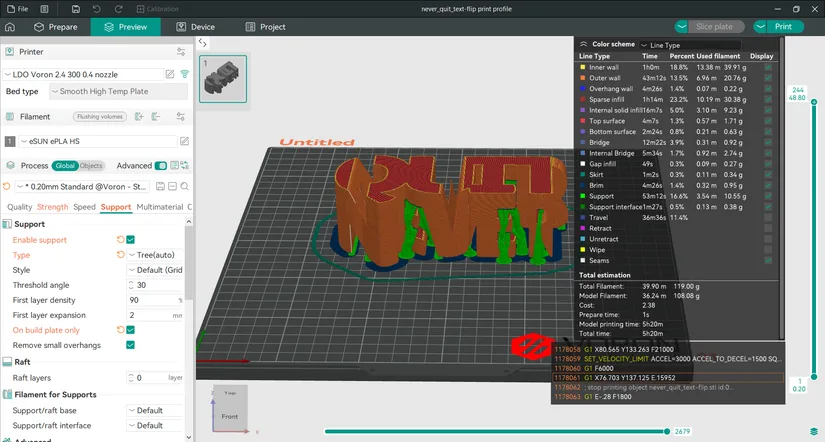Collapse the Color scheme legend
Image resolution: width=825 pixels, height=442 pixels.
tap(583, 44)
